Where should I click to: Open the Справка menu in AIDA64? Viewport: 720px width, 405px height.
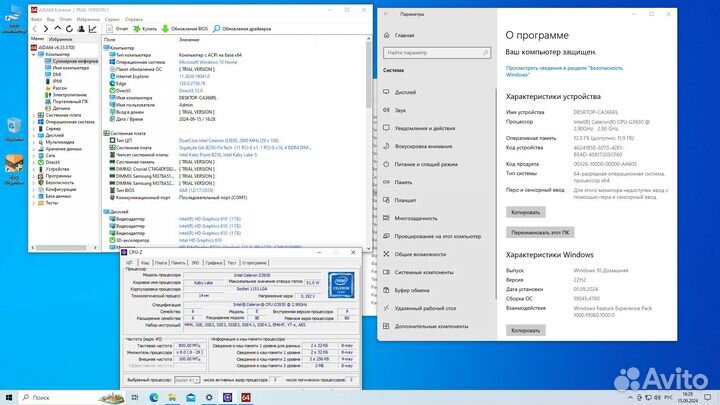tap(134, 19)
